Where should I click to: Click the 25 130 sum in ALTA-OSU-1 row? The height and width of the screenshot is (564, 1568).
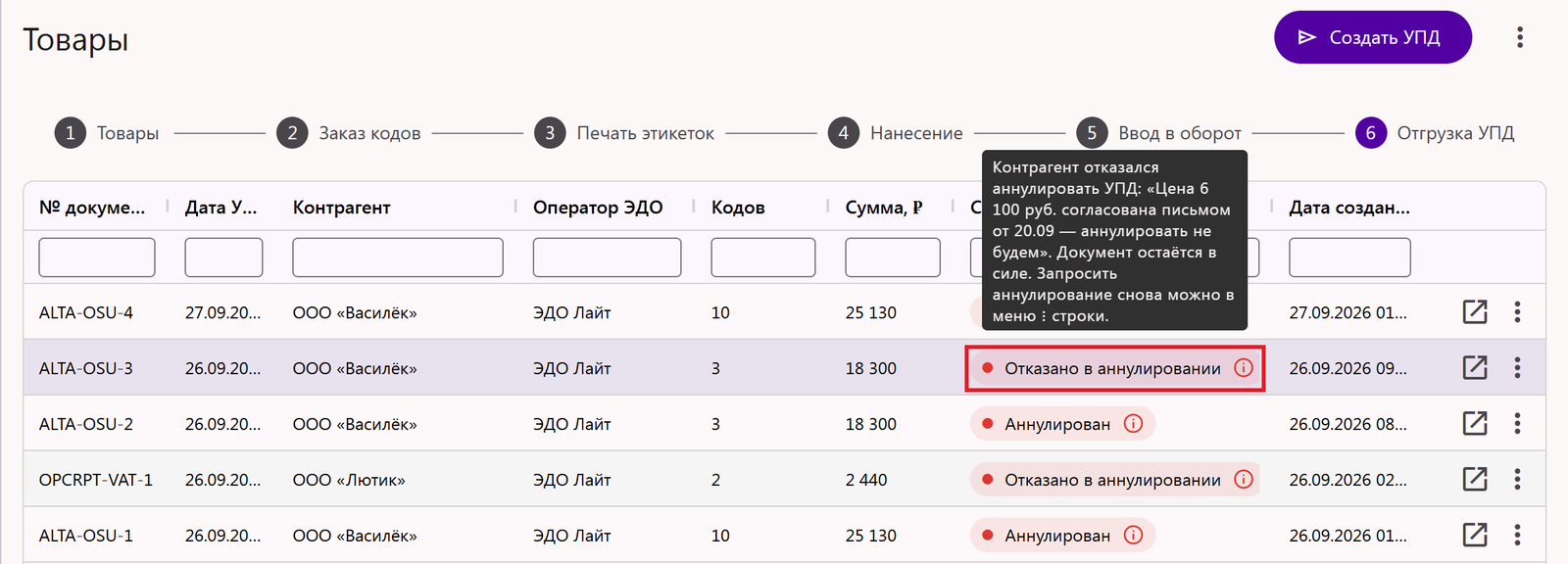tap(871, 536)
